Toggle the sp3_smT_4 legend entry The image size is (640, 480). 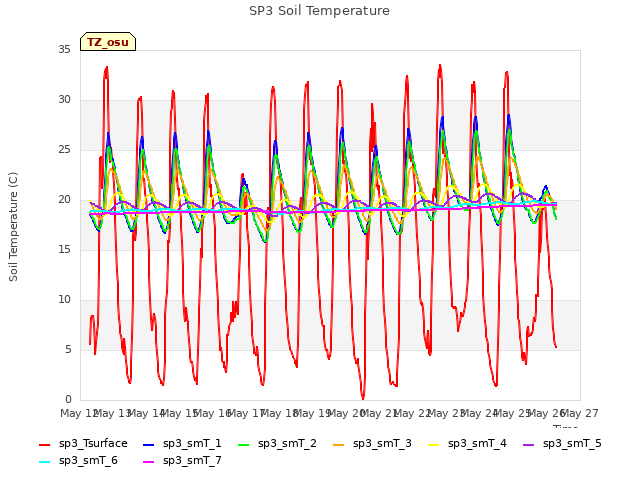[x=467, y=444]
